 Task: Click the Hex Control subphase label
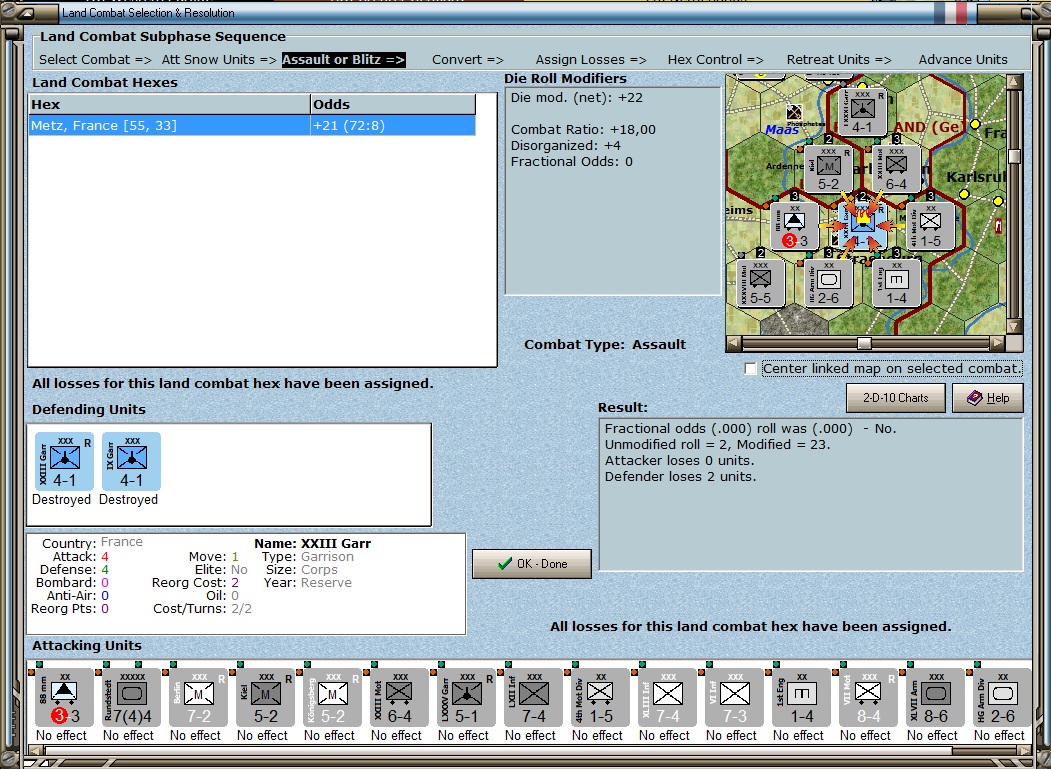tap(715, 60)
